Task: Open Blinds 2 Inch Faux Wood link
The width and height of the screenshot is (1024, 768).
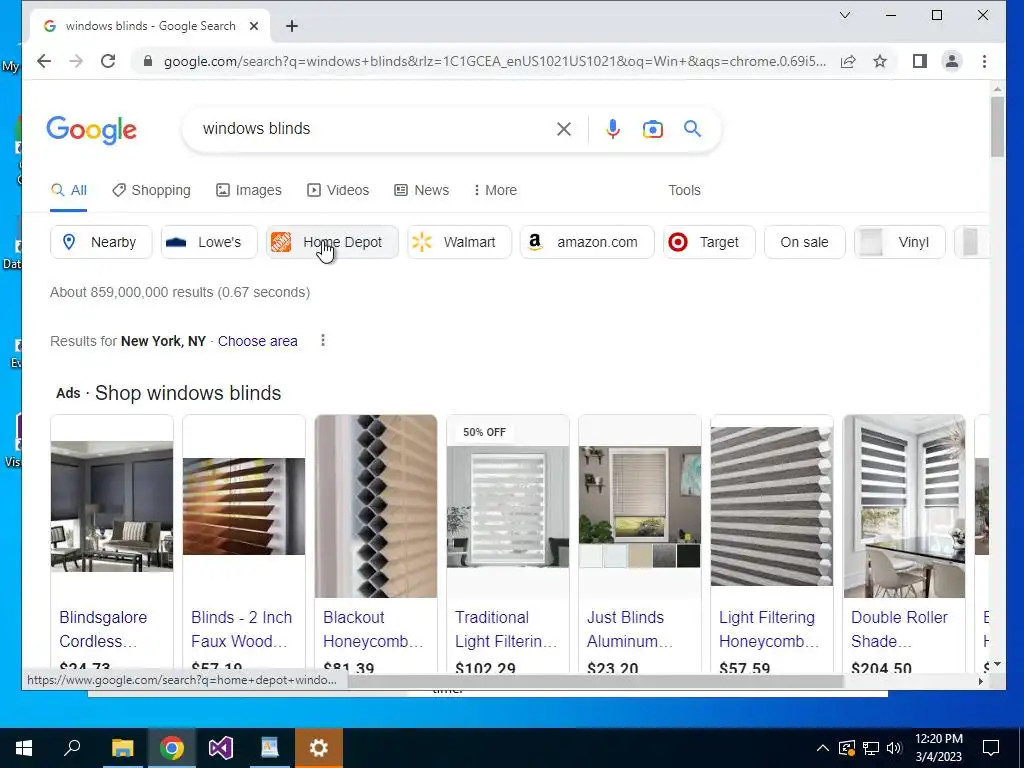Action: pos(241,629)
